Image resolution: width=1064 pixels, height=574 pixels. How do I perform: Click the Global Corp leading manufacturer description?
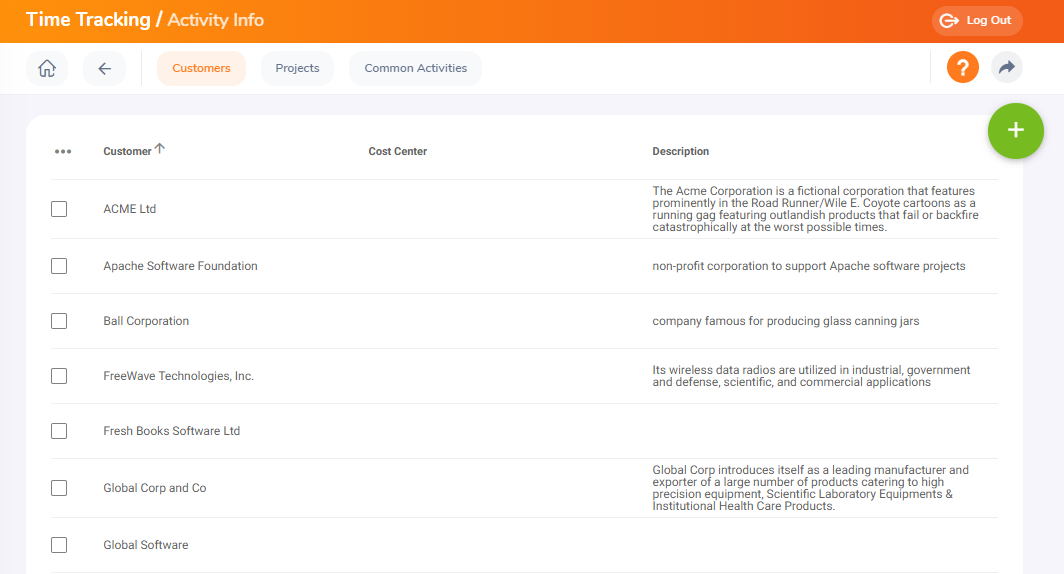point(811,488)
